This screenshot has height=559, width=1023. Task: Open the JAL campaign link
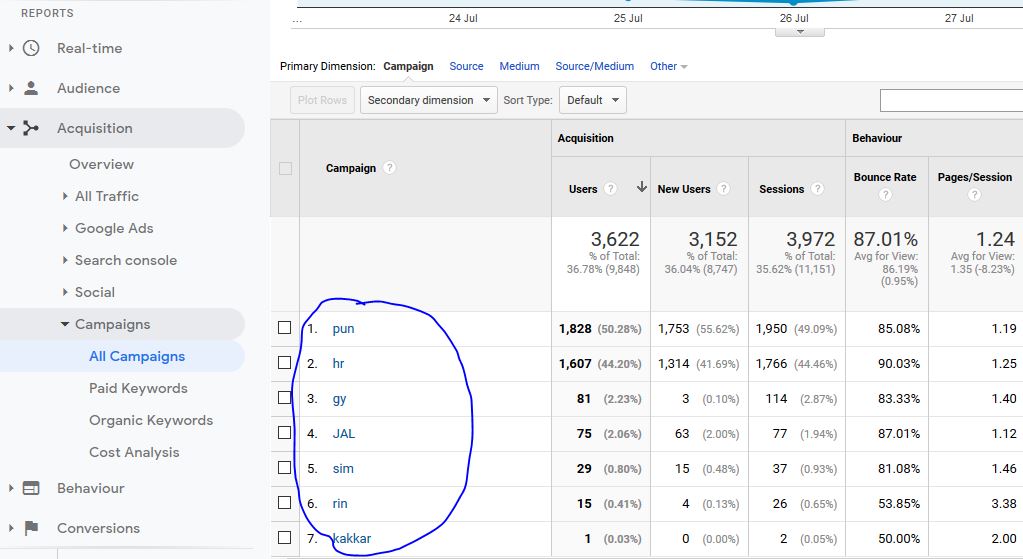click(x=344, y=433)
